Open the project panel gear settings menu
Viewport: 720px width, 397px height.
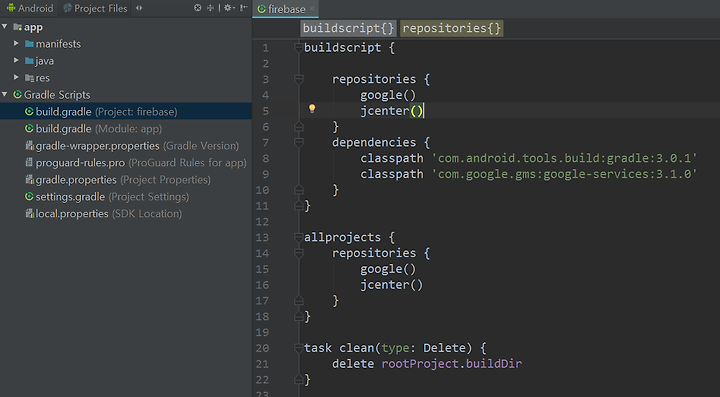point(228,8)
